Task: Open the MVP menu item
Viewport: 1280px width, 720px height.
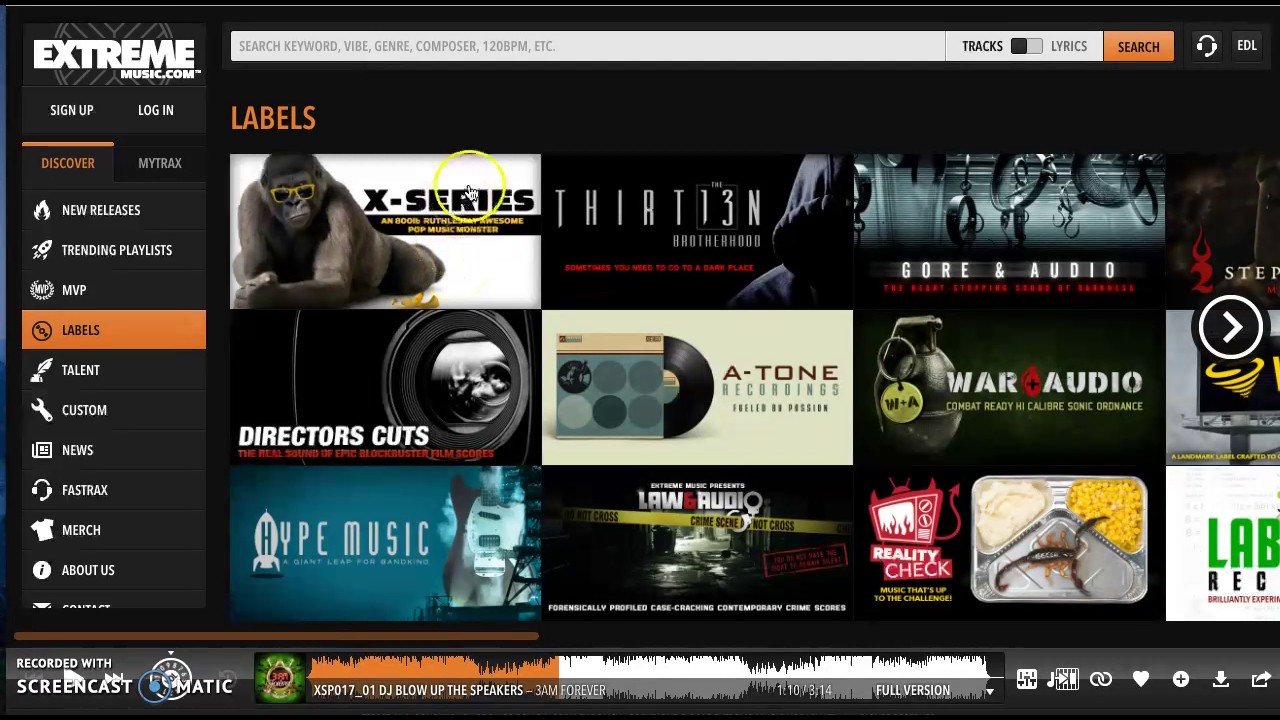Action: (x=114, y=290)
